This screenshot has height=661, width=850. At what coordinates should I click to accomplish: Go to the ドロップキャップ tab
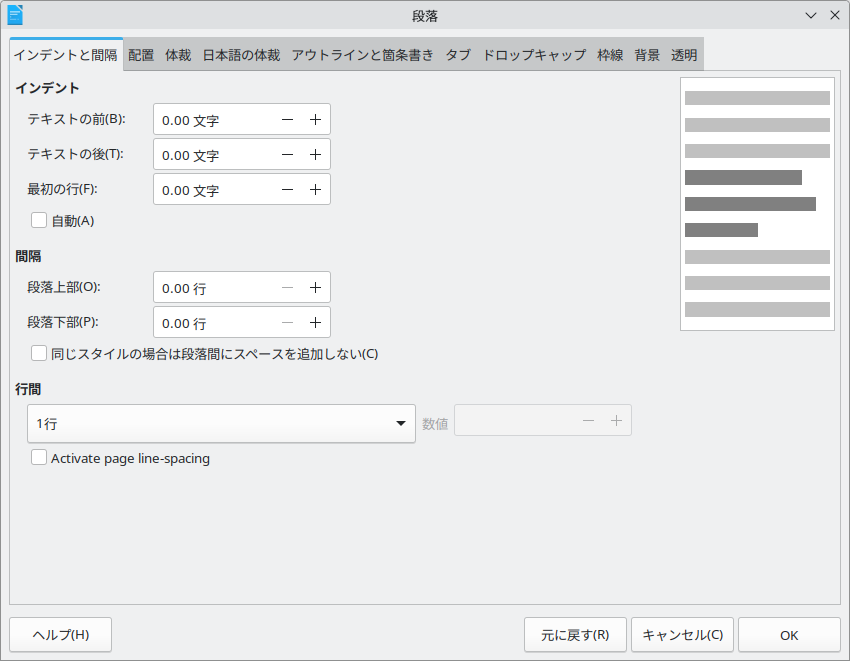click(x=534, y=55)
